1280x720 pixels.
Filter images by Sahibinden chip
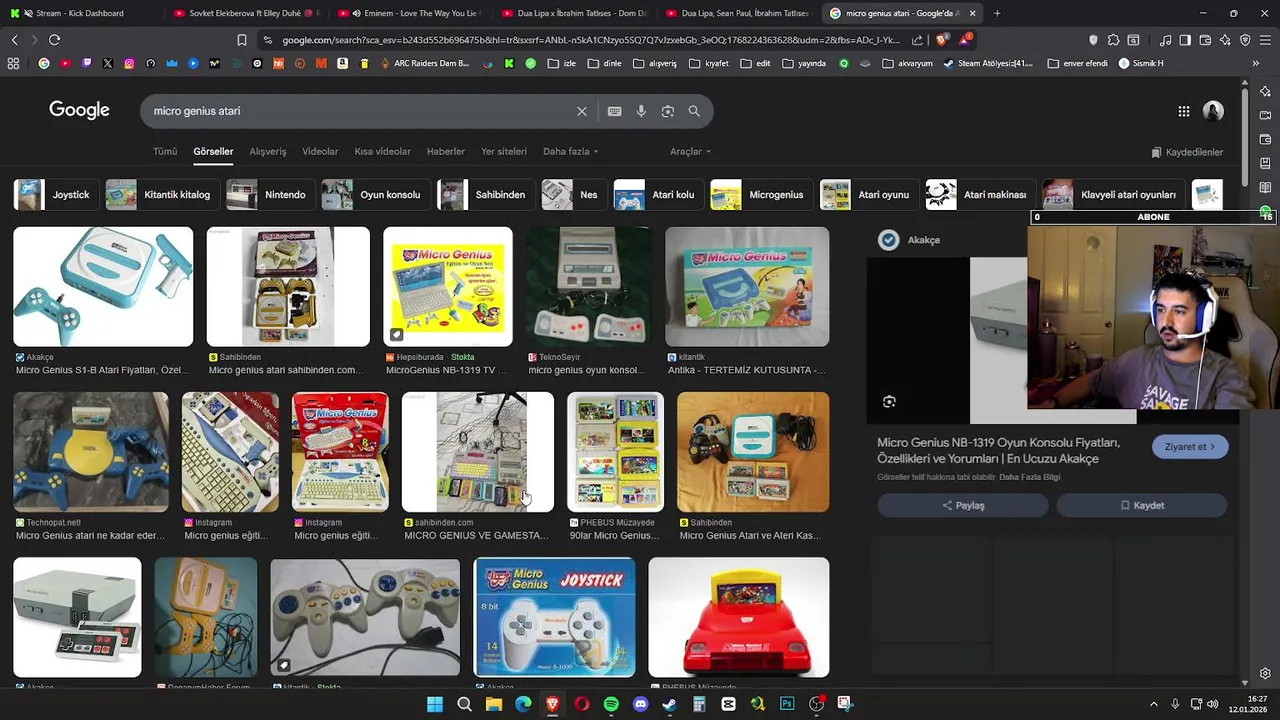click(x=486, y=195)
